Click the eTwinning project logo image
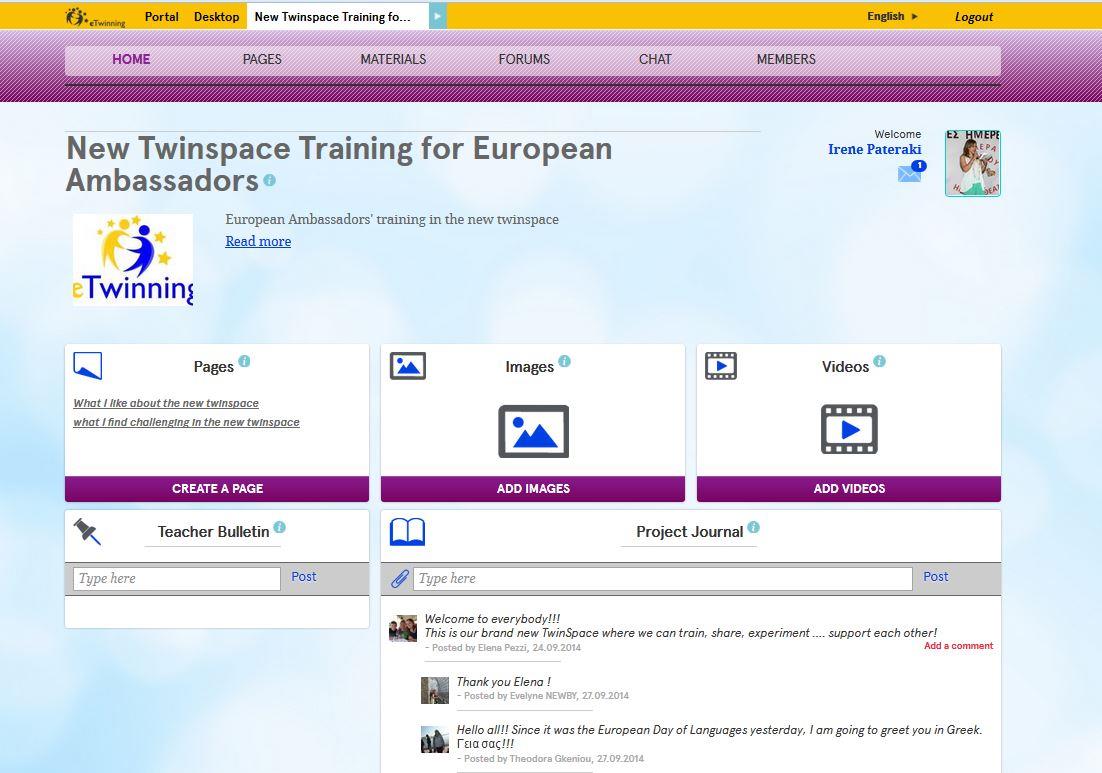The image size is (1102, 773). tap(133, 259)
